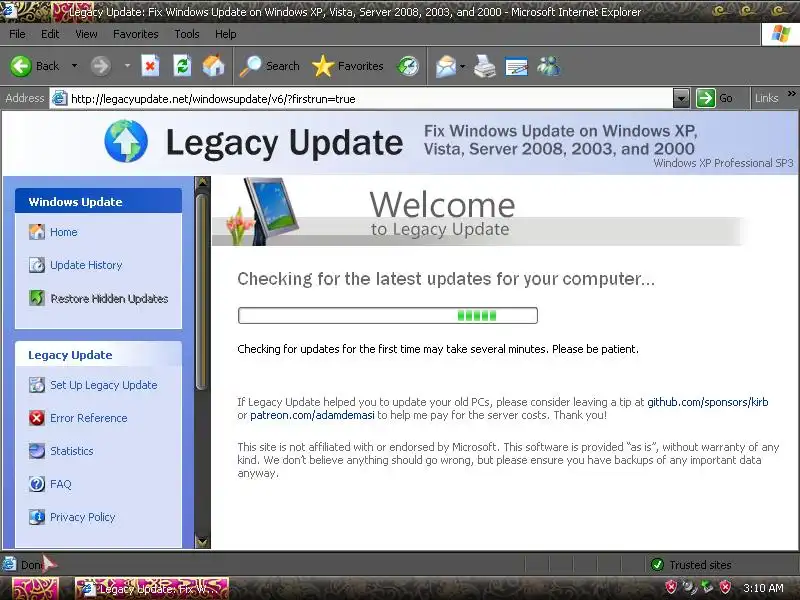The width and height of the screenshot is (800, 600).
Task: Open Set Up Legacy Update link
Action: (x=104, y=385)
